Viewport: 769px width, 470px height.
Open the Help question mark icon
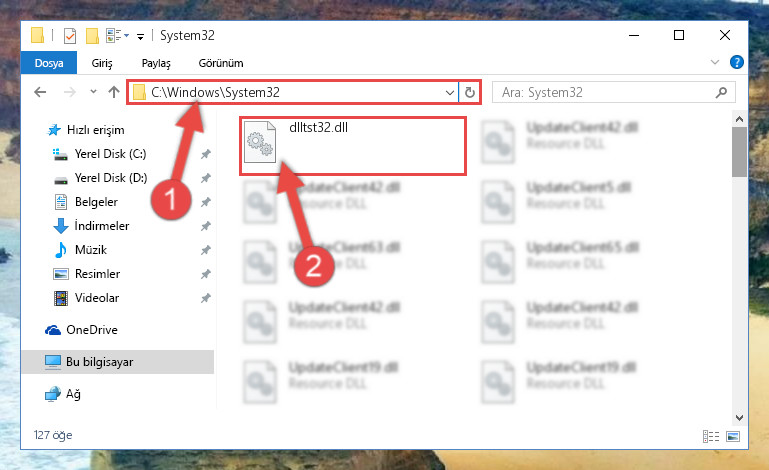point(737,62)
